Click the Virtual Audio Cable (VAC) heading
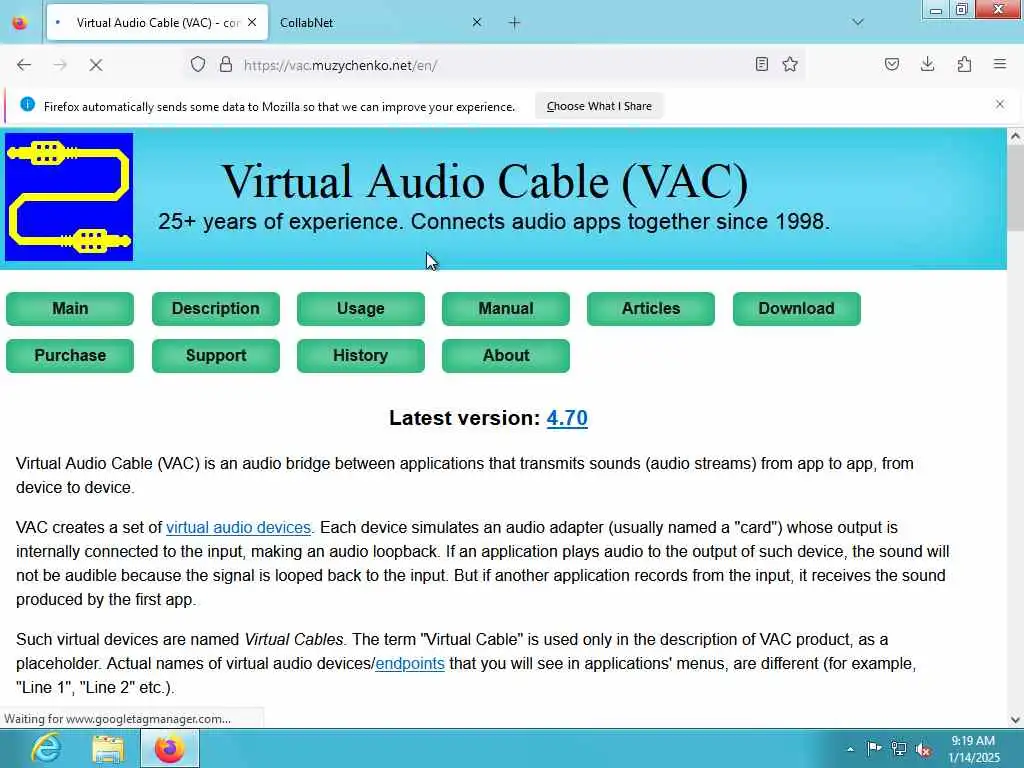The height and width of the screenshot is (768, 1024). tap(485, 181)
